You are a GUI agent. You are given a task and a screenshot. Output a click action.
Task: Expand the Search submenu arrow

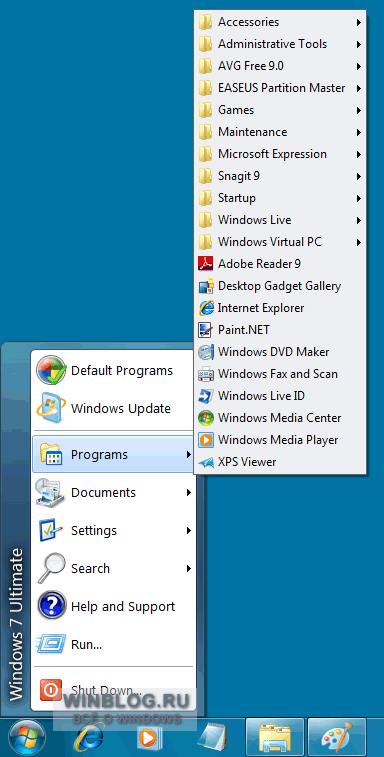(189, 568)
